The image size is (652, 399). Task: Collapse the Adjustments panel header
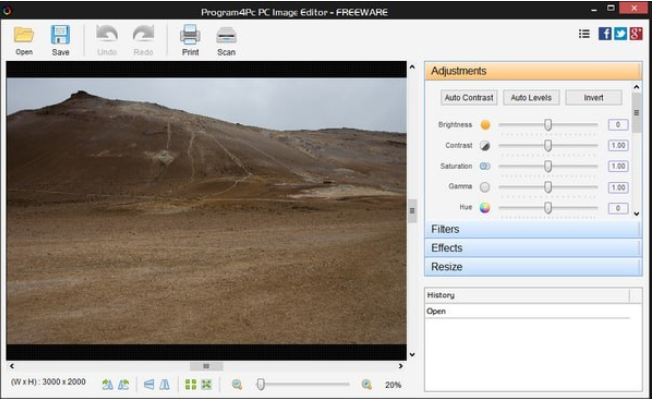533,71
